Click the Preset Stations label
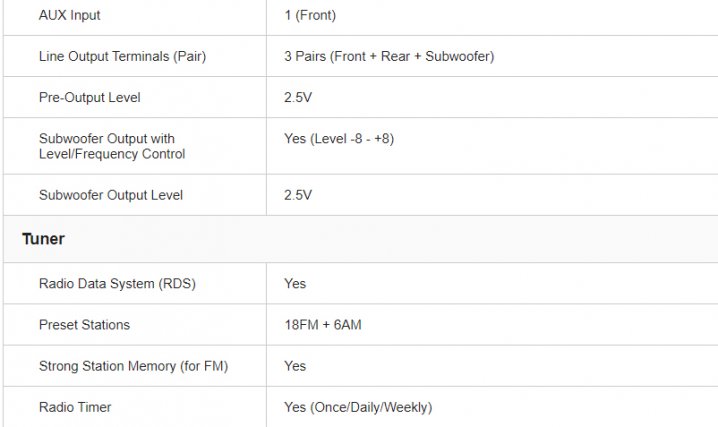The image size is (718, 427). (x=84, y=325)
